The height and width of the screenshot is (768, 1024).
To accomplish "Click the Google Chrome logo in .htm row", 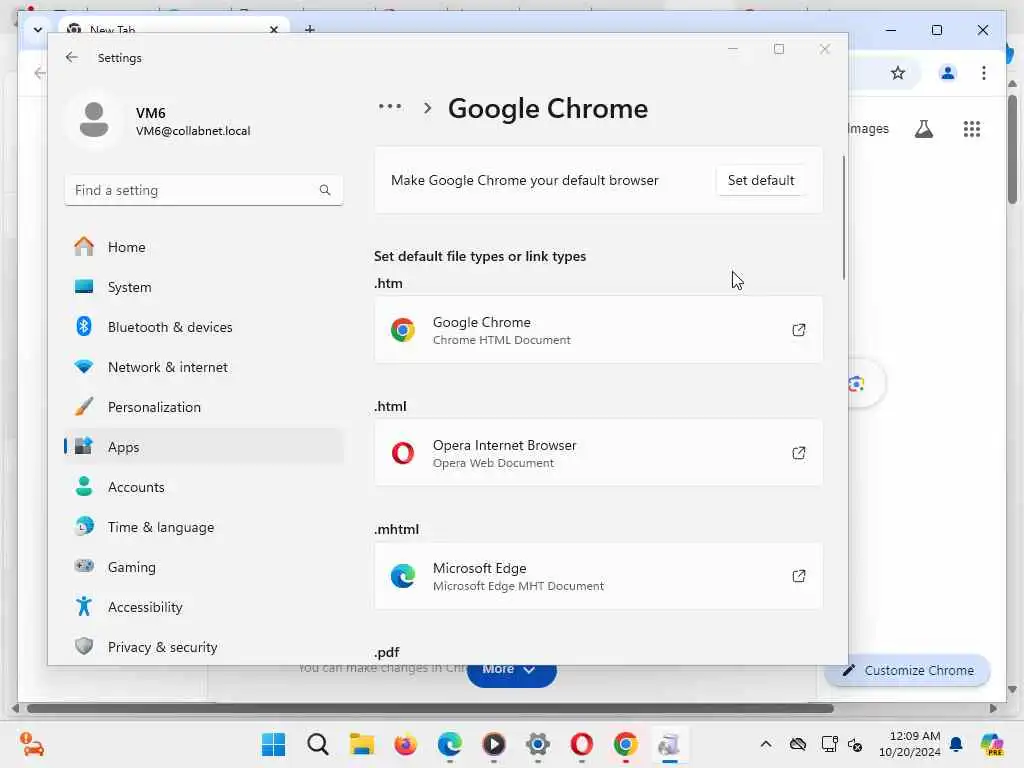I will [403, 330].
